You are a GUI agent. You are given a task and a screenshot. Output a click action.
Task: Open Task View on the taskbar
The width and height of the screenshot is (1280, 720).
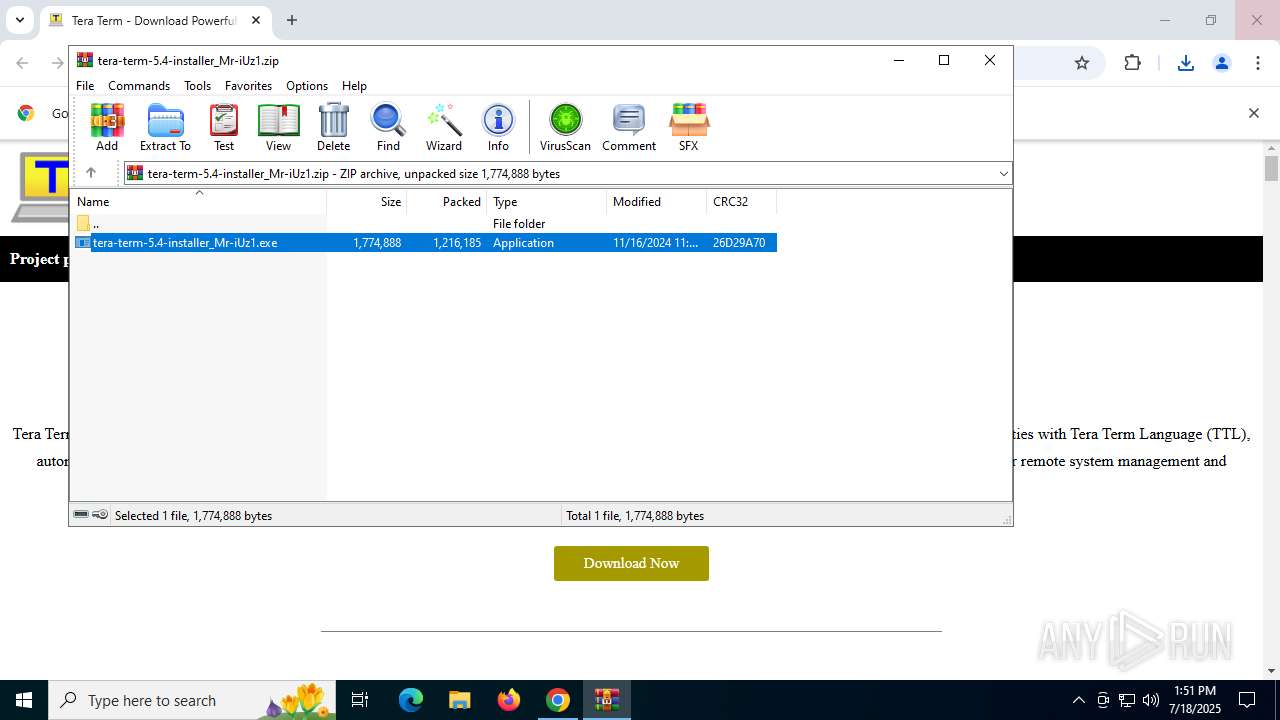pos(360,700)
